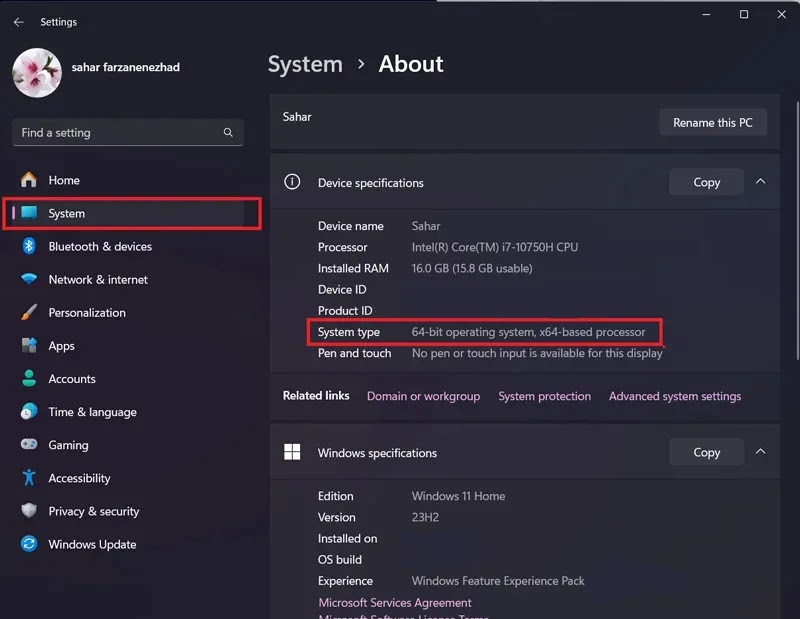The width and height of the screenshot is (800, 619).
Task: Open the System protection link
Action: pos(544,396)
